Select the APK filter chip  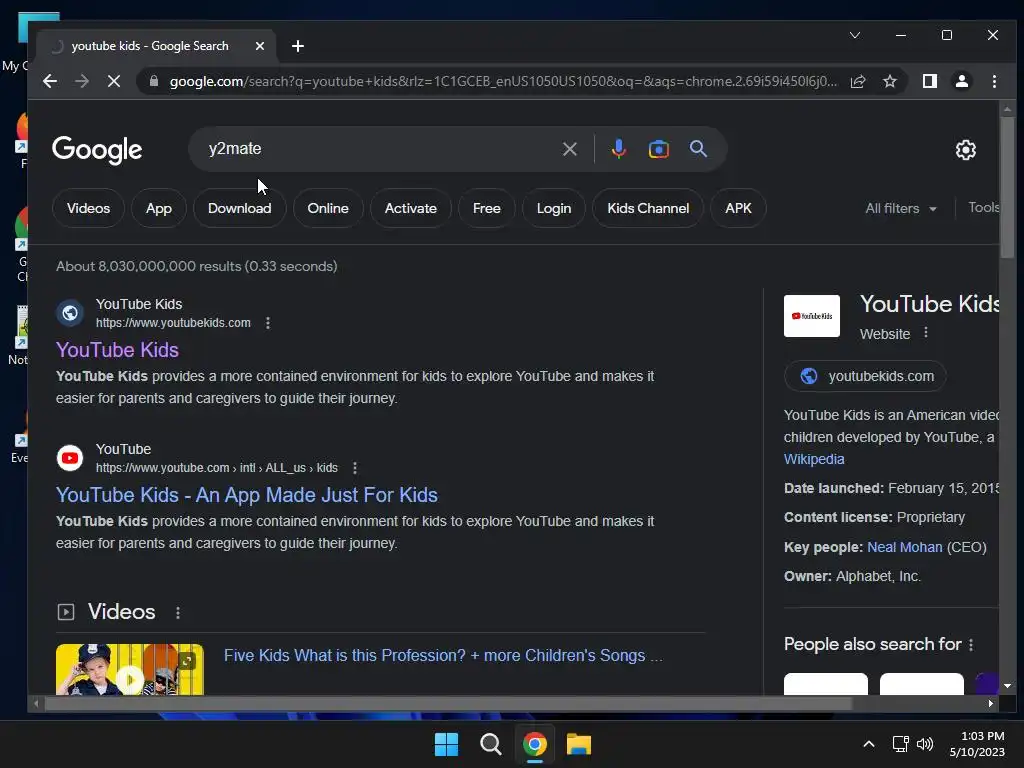tap(738, 208)
